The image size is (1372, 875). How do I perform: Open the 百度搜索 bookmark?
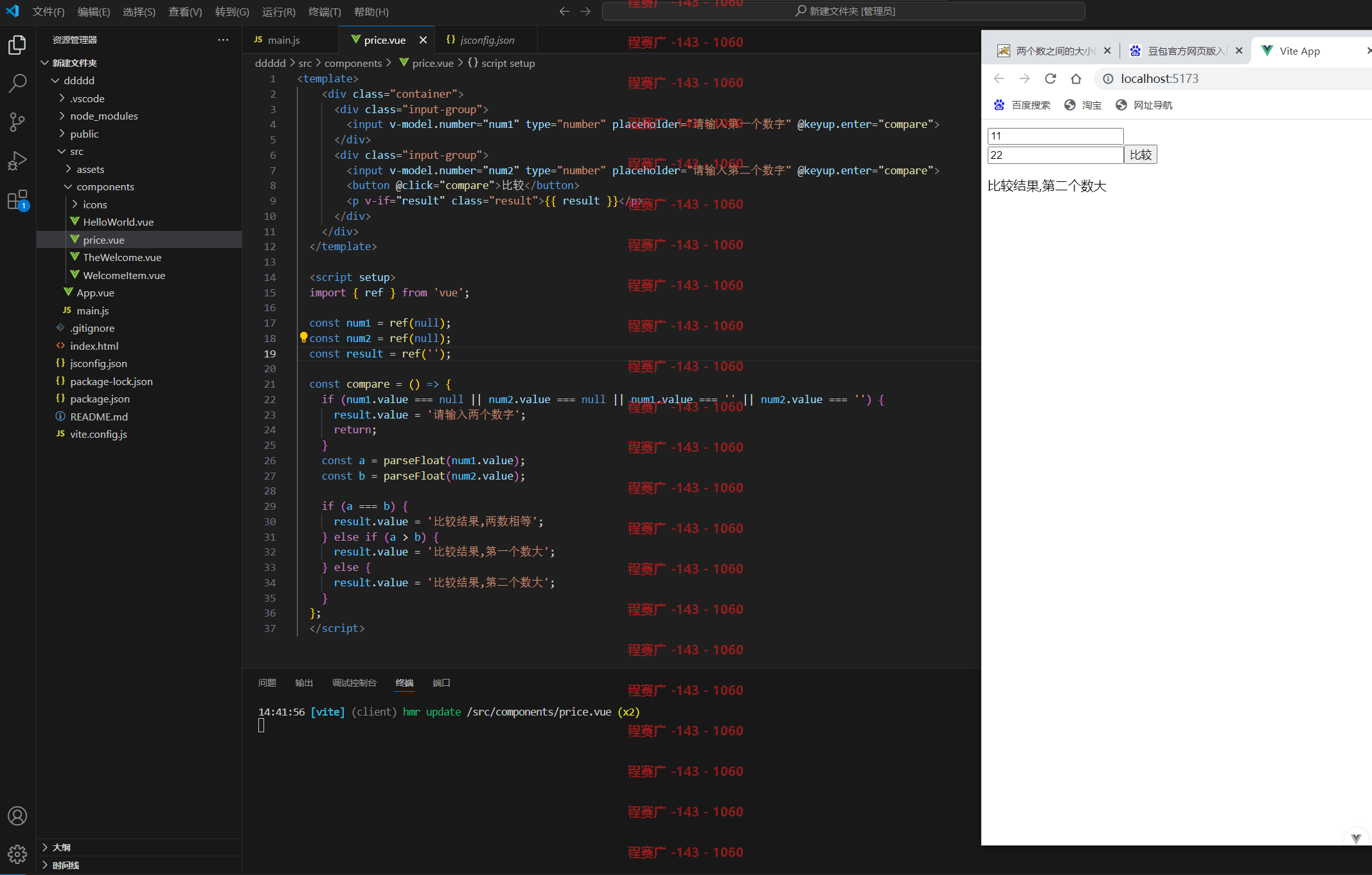[1022, 105]
